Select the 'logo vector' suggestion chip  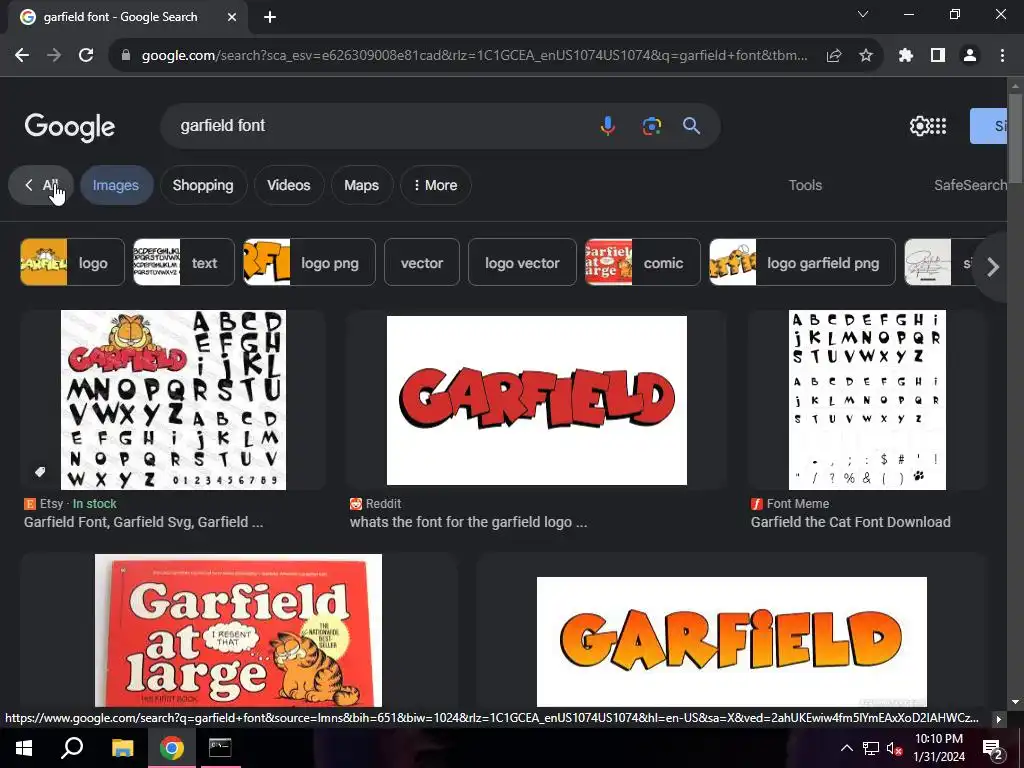[x=522, y=263]
